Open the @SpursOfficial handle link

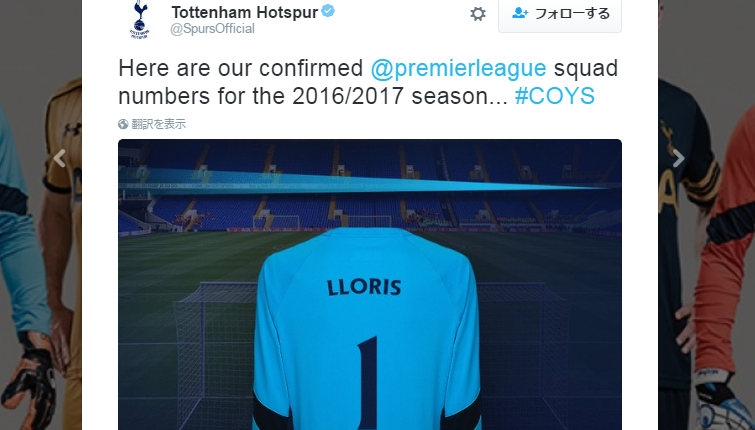pyautogui.click(x=212, y=29)
